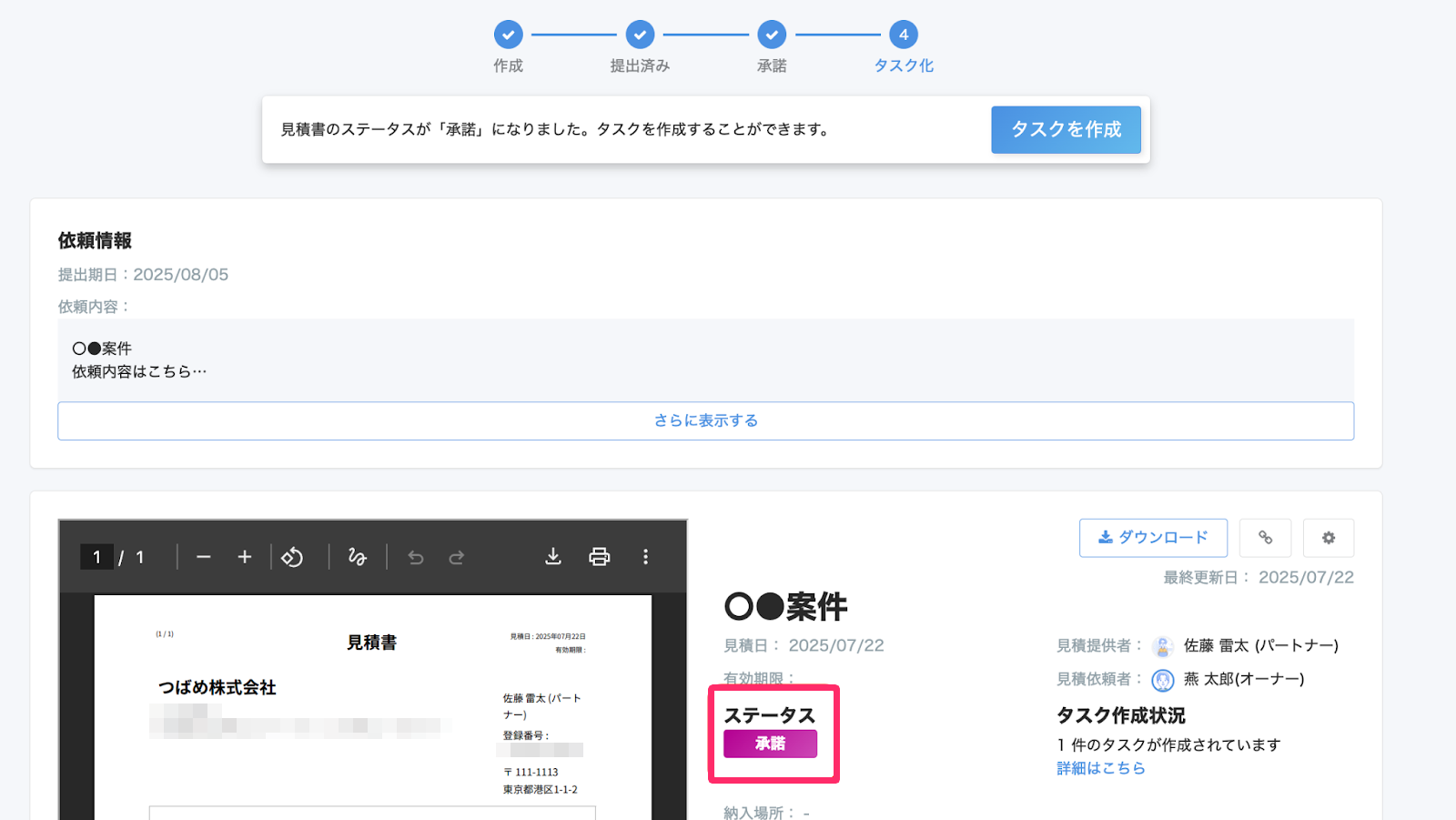Open the 詳細はこちら link
Image resolution: width=1456 pixels, height=820 pixels.
tap(1101, 768)
